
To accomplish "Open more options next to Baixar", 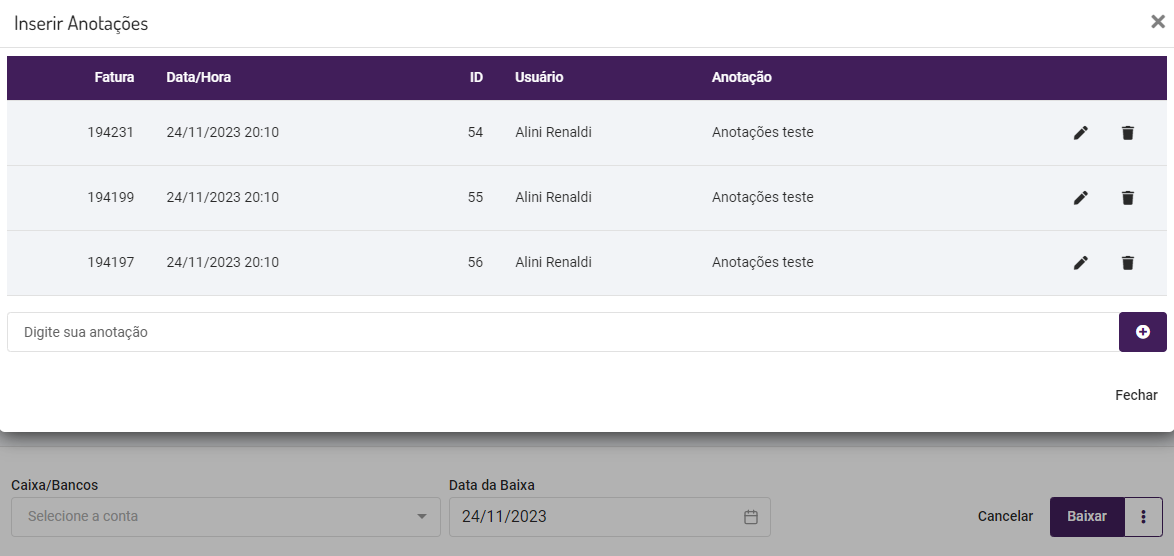I will (1143, 517).
